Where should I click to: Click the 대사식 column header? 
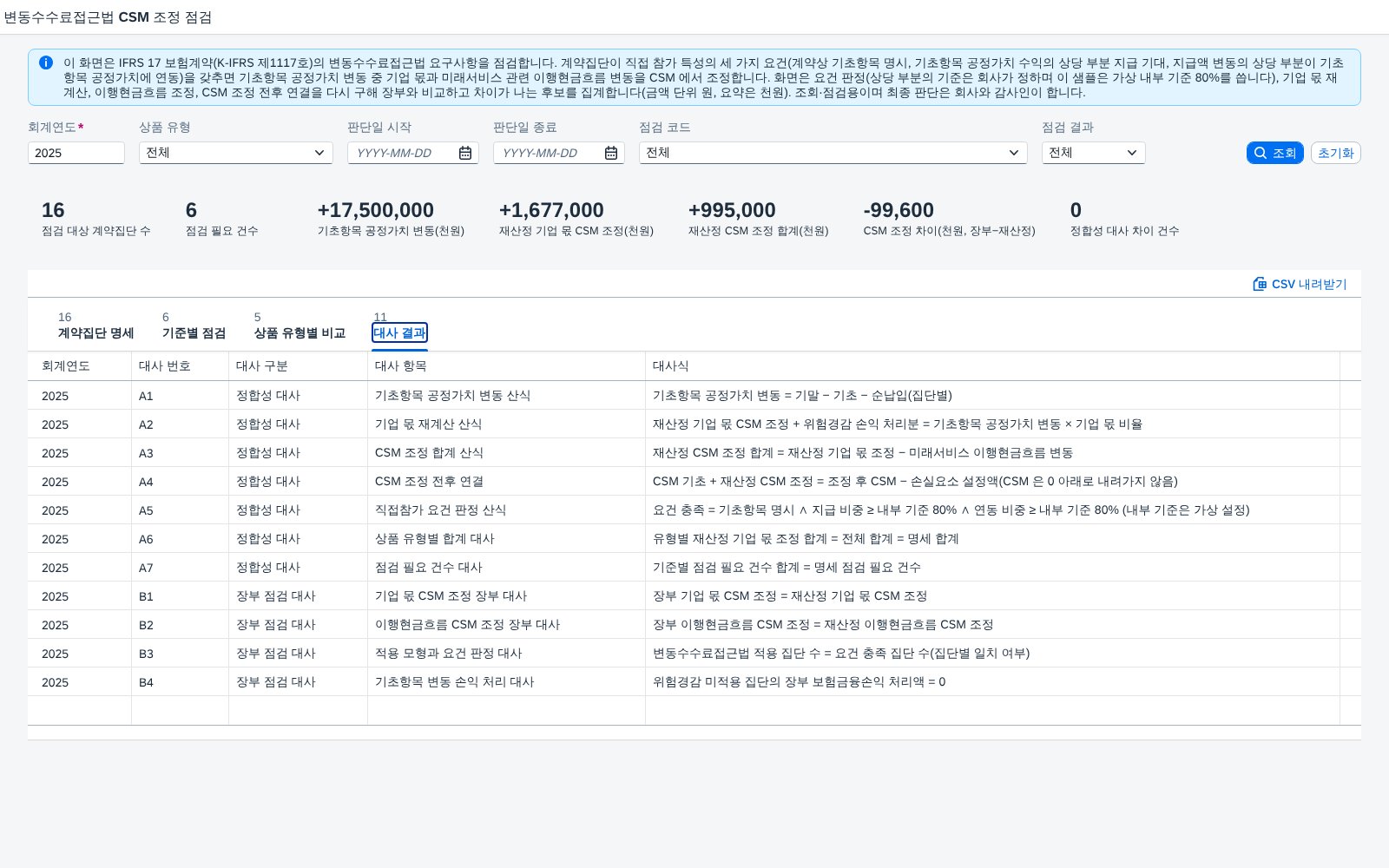[993, 366]
